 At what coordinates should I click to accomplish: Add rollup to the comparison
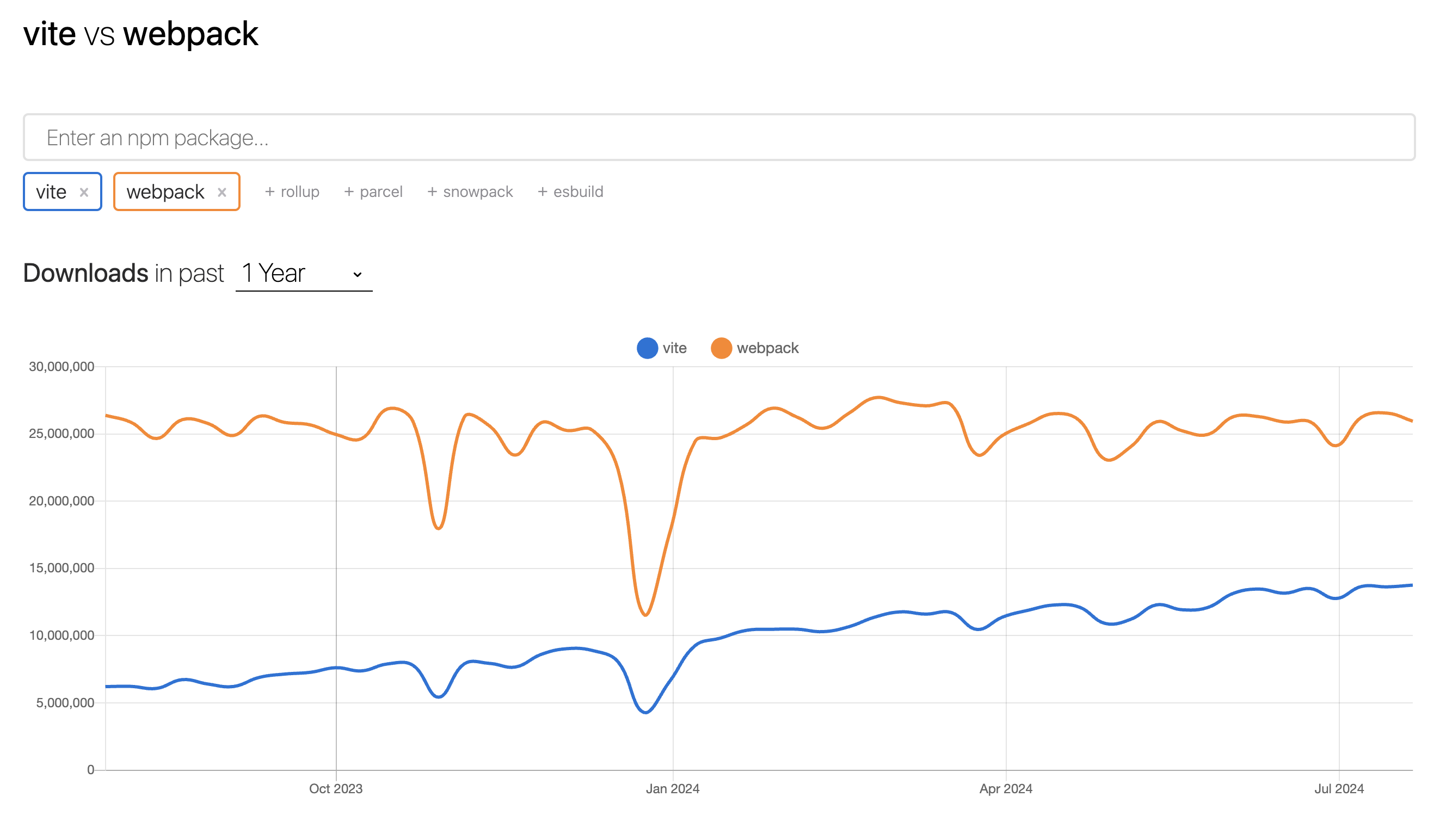[x=292, y=192]
